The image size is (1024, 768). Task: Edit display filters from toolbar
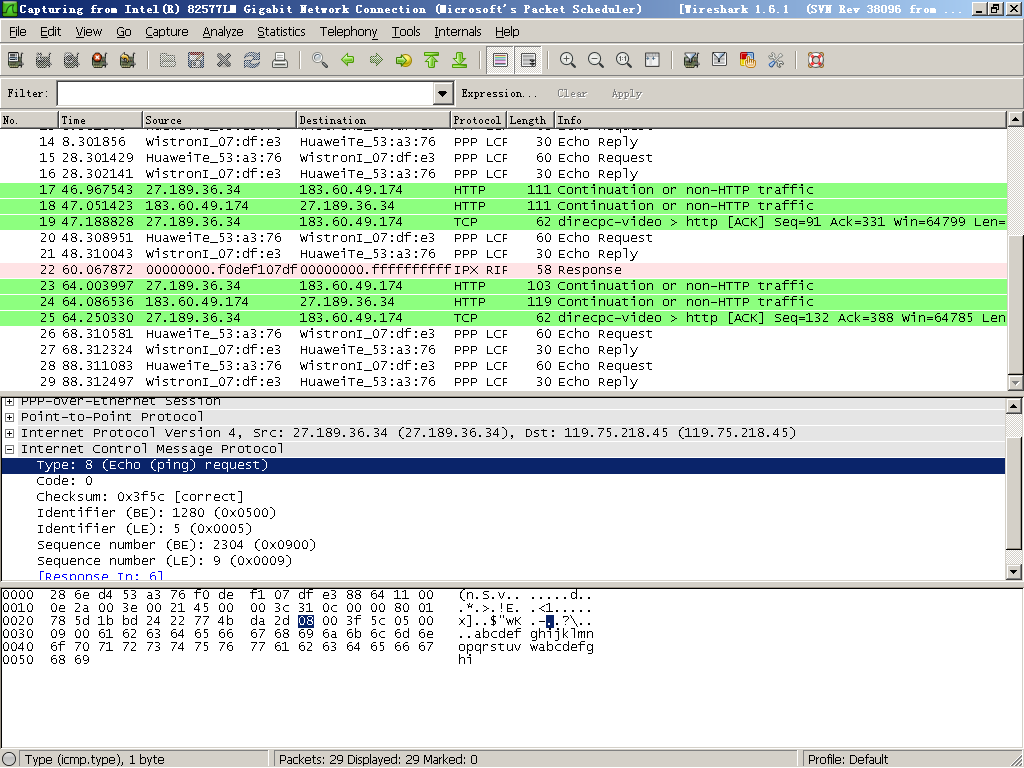coord(720,61)
